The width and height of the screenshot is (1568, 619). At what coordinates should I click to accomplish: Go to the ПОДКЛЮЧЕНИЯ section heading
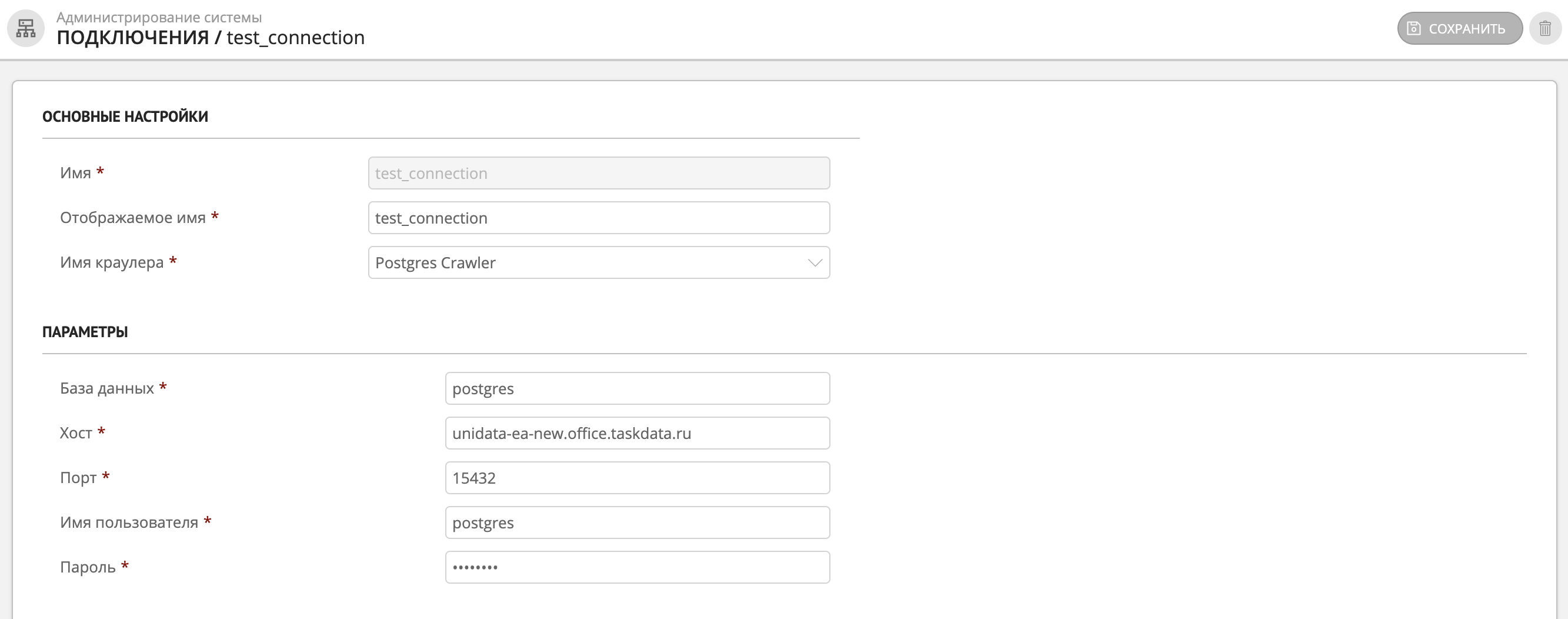pyautogui.click(x=133, y=38)
